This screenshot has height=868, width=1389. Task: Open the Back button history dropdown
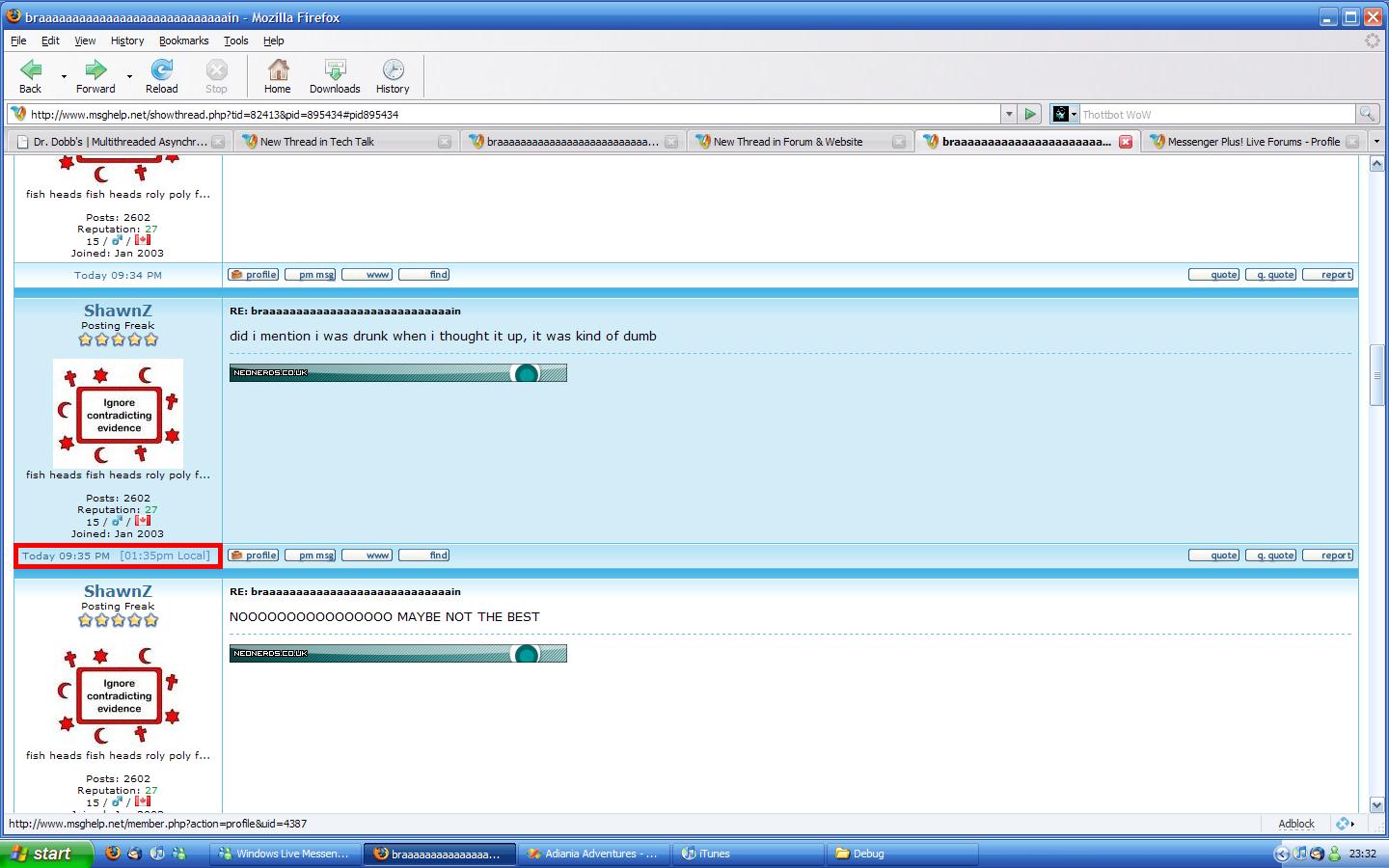(64, 76)
